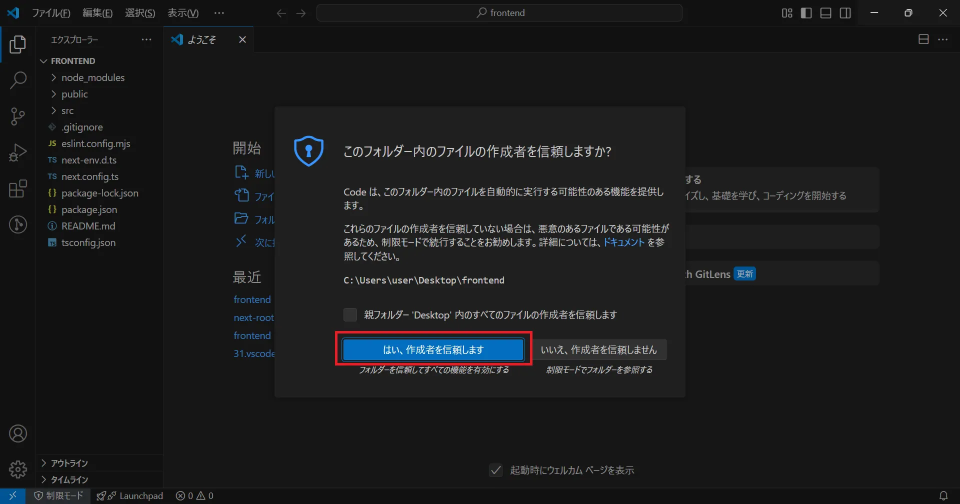Toggle 起動時にウェルカム ページを表示 checkbox
This screenshot has width=960, height=504.
click(496, 470)
